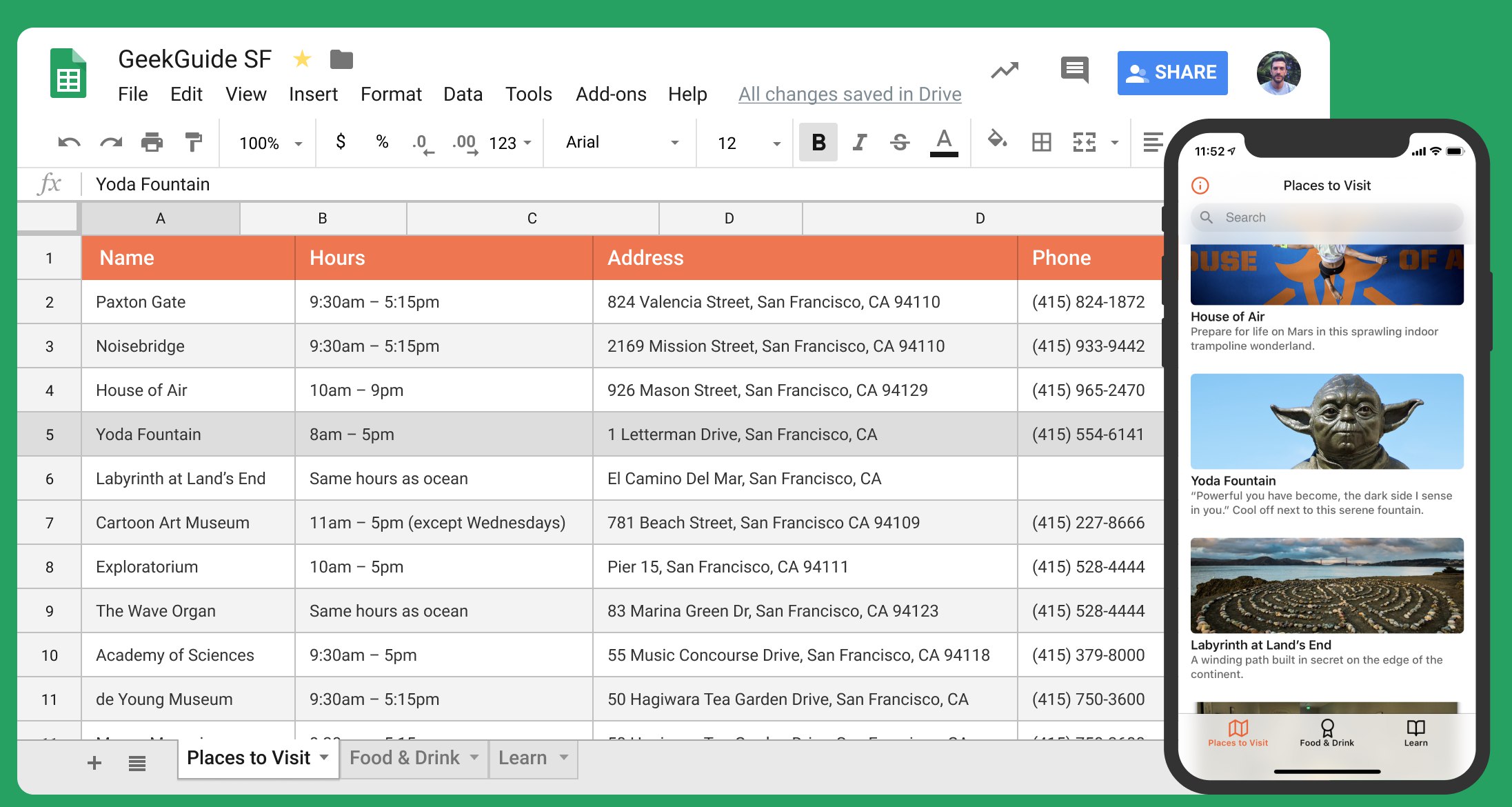Open the activity trend icon
Viewport: 1512px width, 807px height.
(x=1005, y=70)
